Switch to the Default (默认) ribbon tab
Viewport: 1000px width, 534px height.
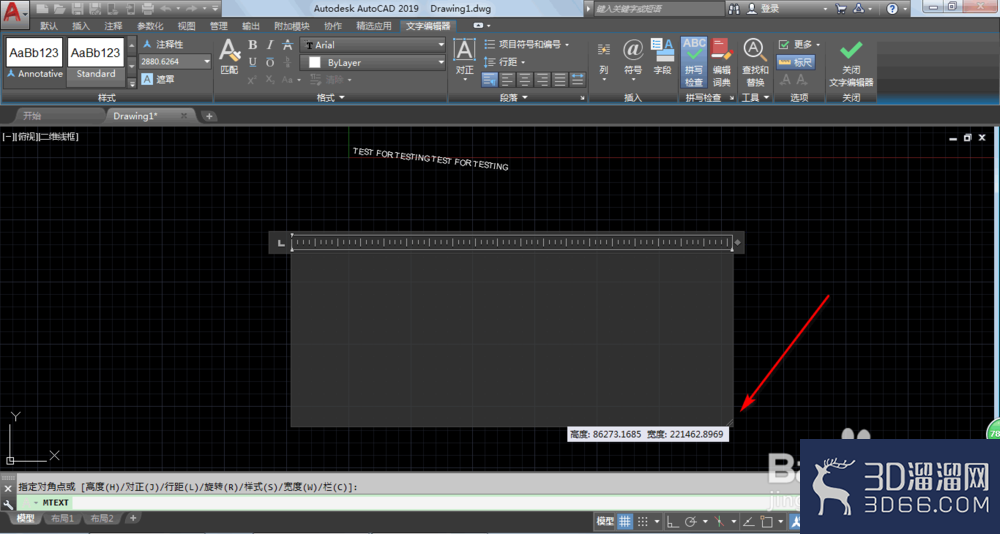[x=48, y=26]
